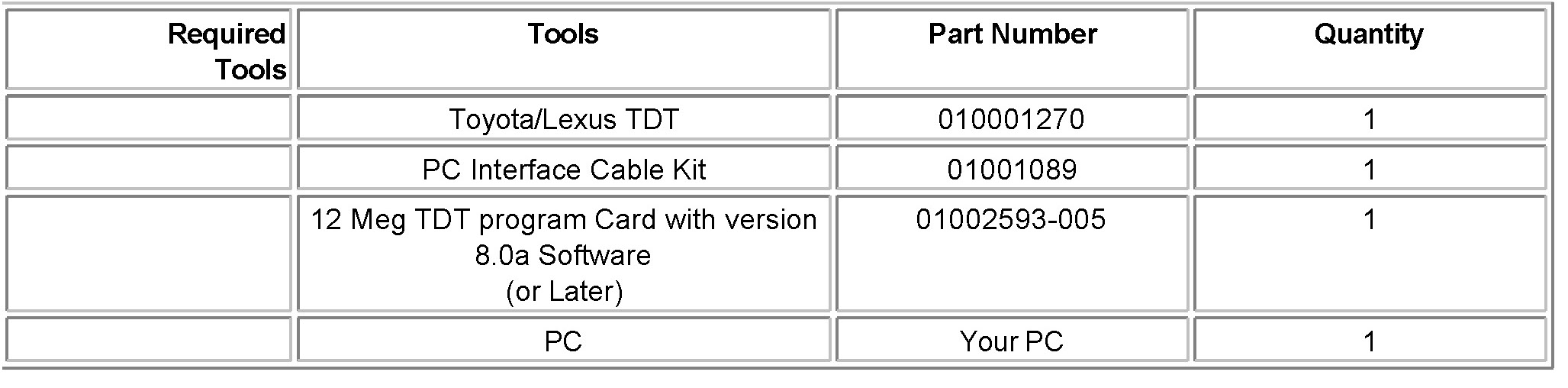Image resolution: width=1568 pixels, height=388 pixels.
Task: Select part number 010001270
Action: coord(1011,119)
